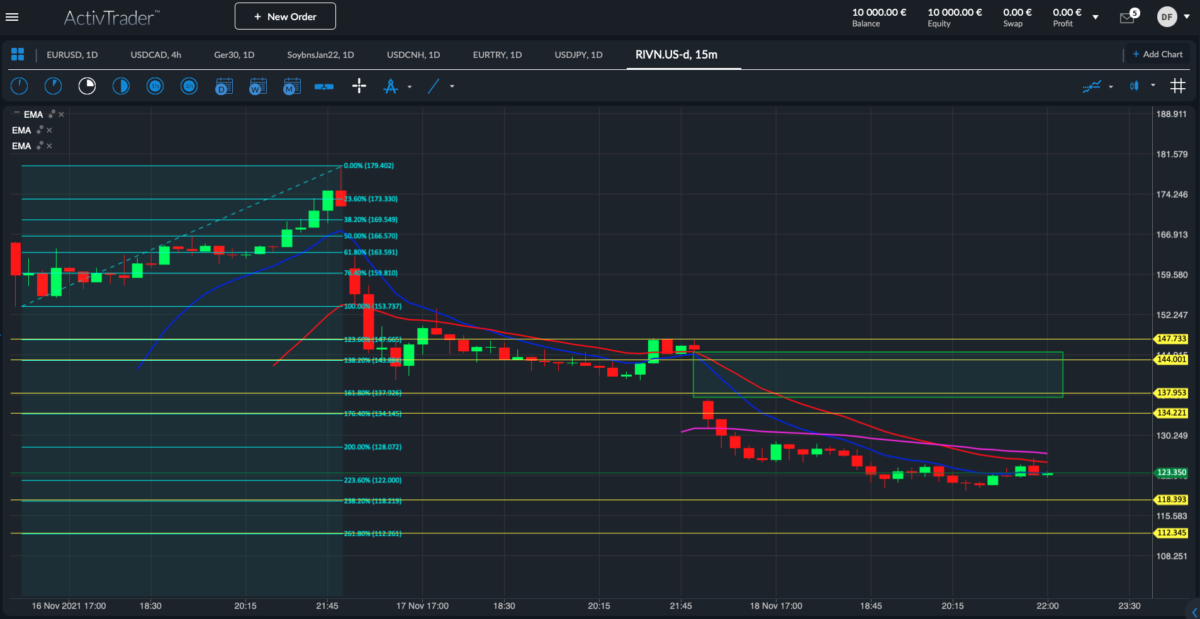Click the New Order button

pos(285,17)
